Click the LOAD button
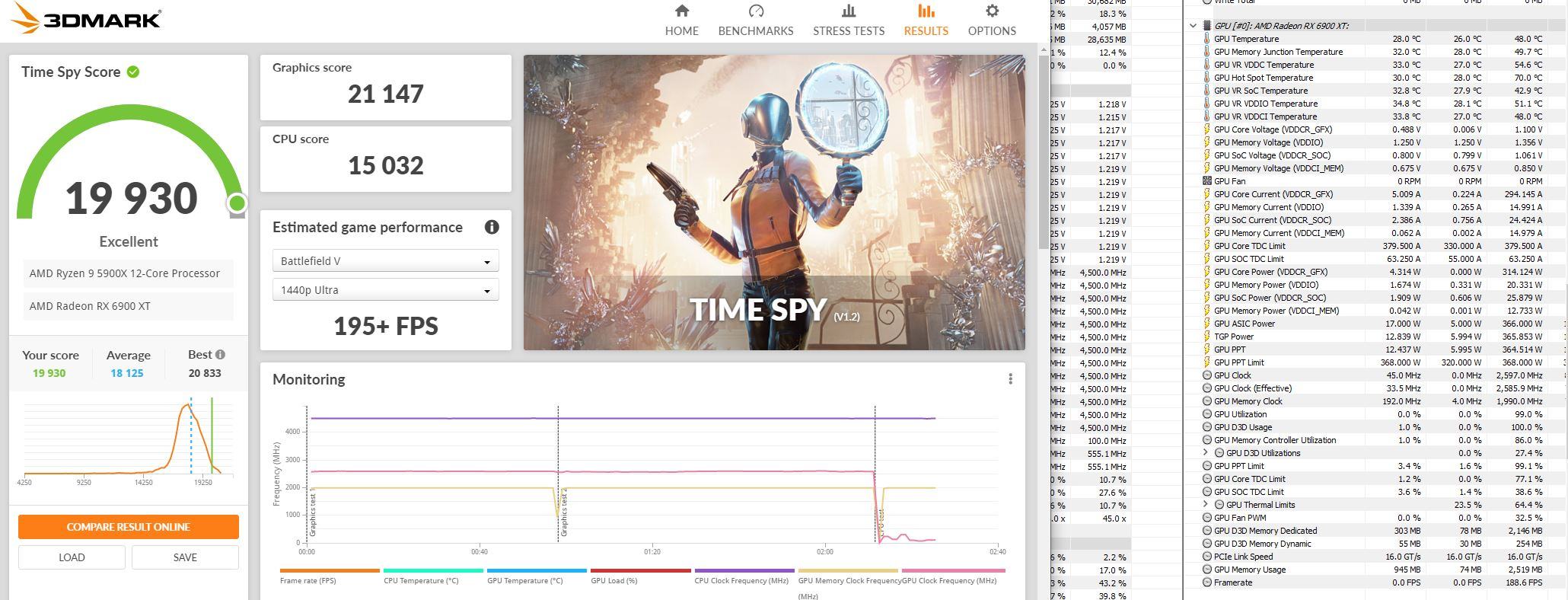The width and height of the screenshot is (1568, 600). 72,557
